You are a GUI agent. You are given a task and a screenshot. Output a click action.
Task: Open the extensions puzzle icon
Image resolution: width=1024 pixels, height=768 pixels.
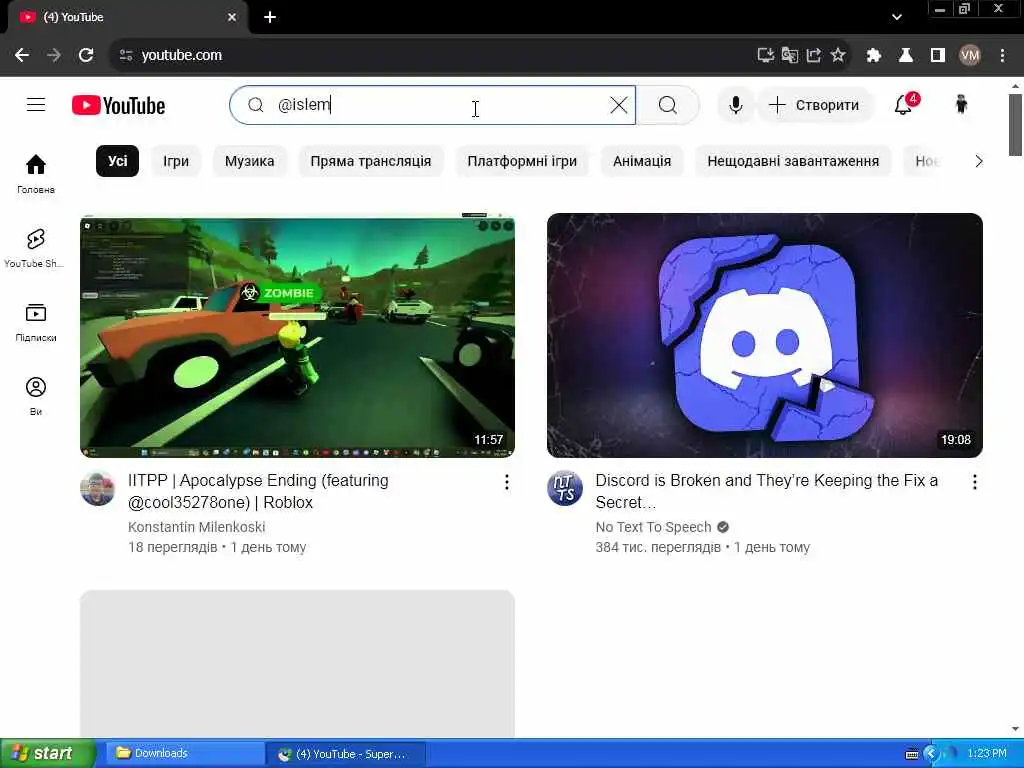click(x=874, y=56)
